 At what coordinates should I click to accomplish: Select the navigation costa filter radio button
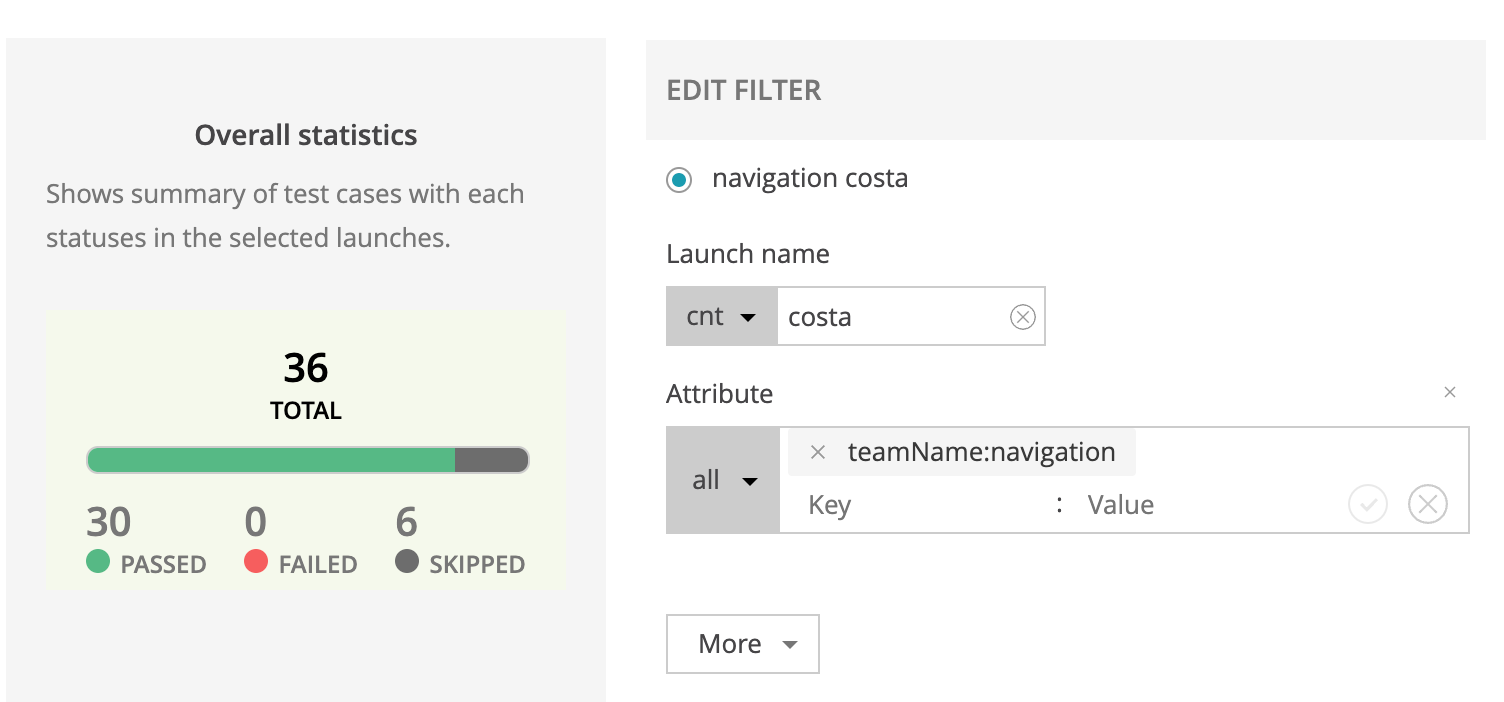pos(679,180)
